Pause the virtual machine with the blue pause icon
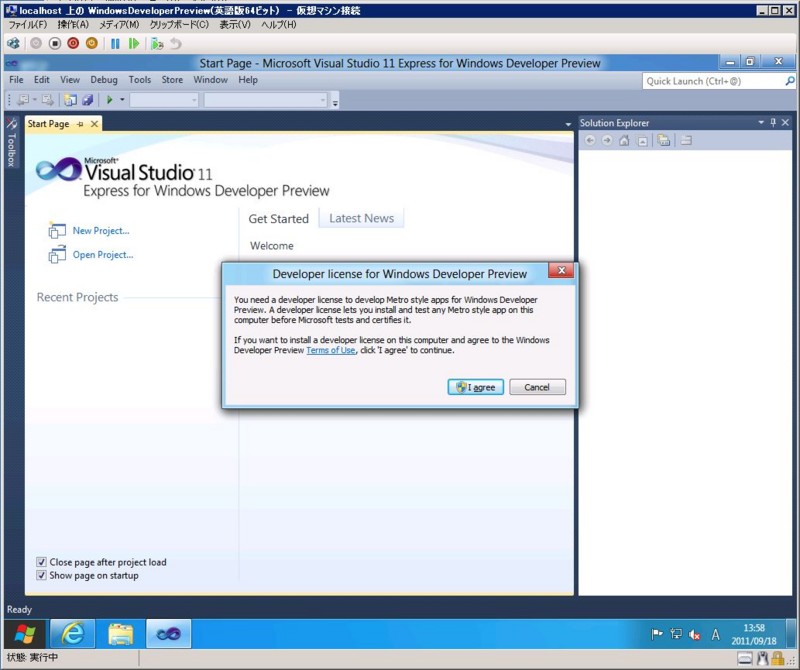800x670 pixels. 115,44
